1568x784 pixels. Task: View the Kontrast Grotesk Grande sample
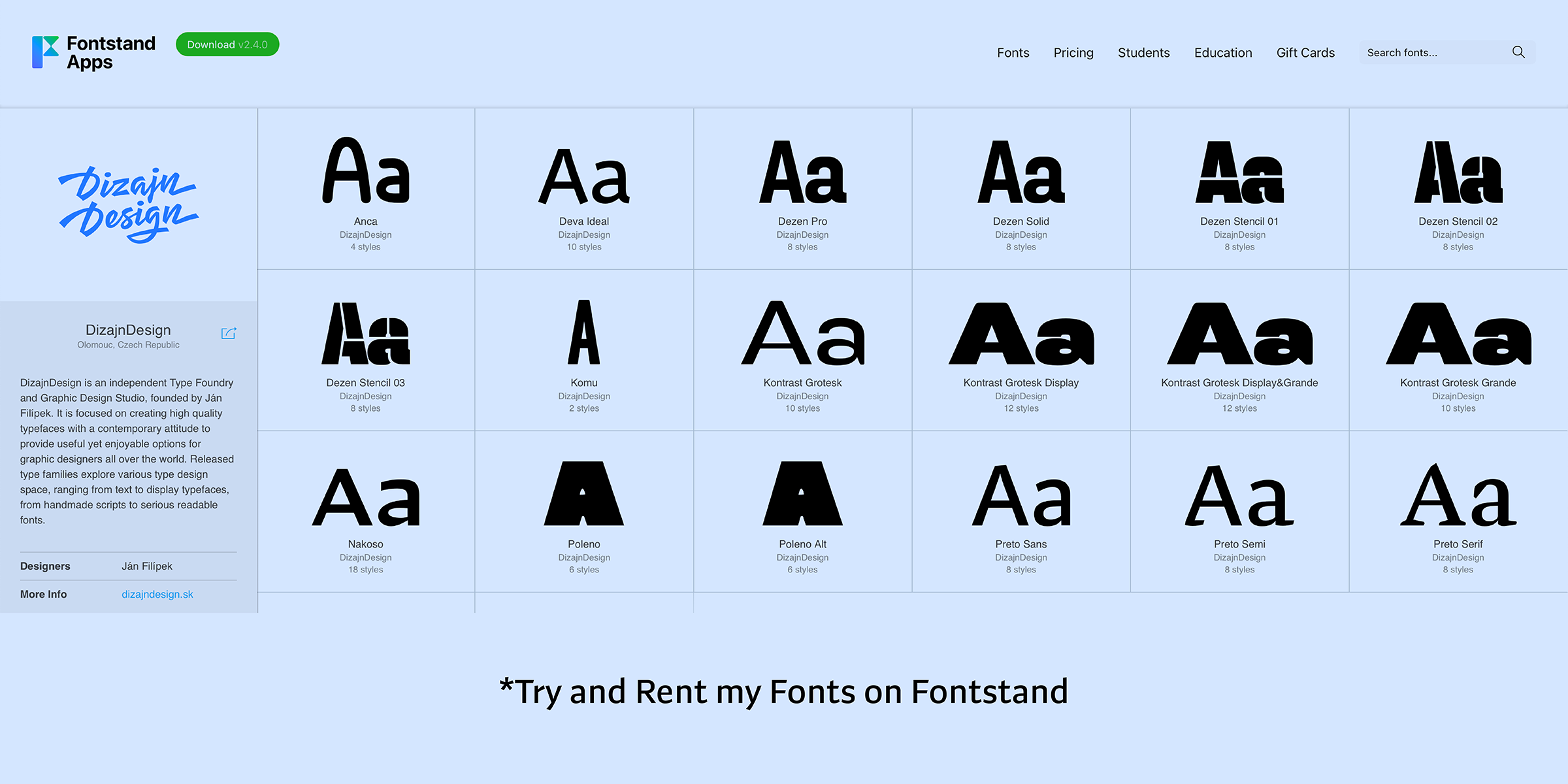(1458, 350)
